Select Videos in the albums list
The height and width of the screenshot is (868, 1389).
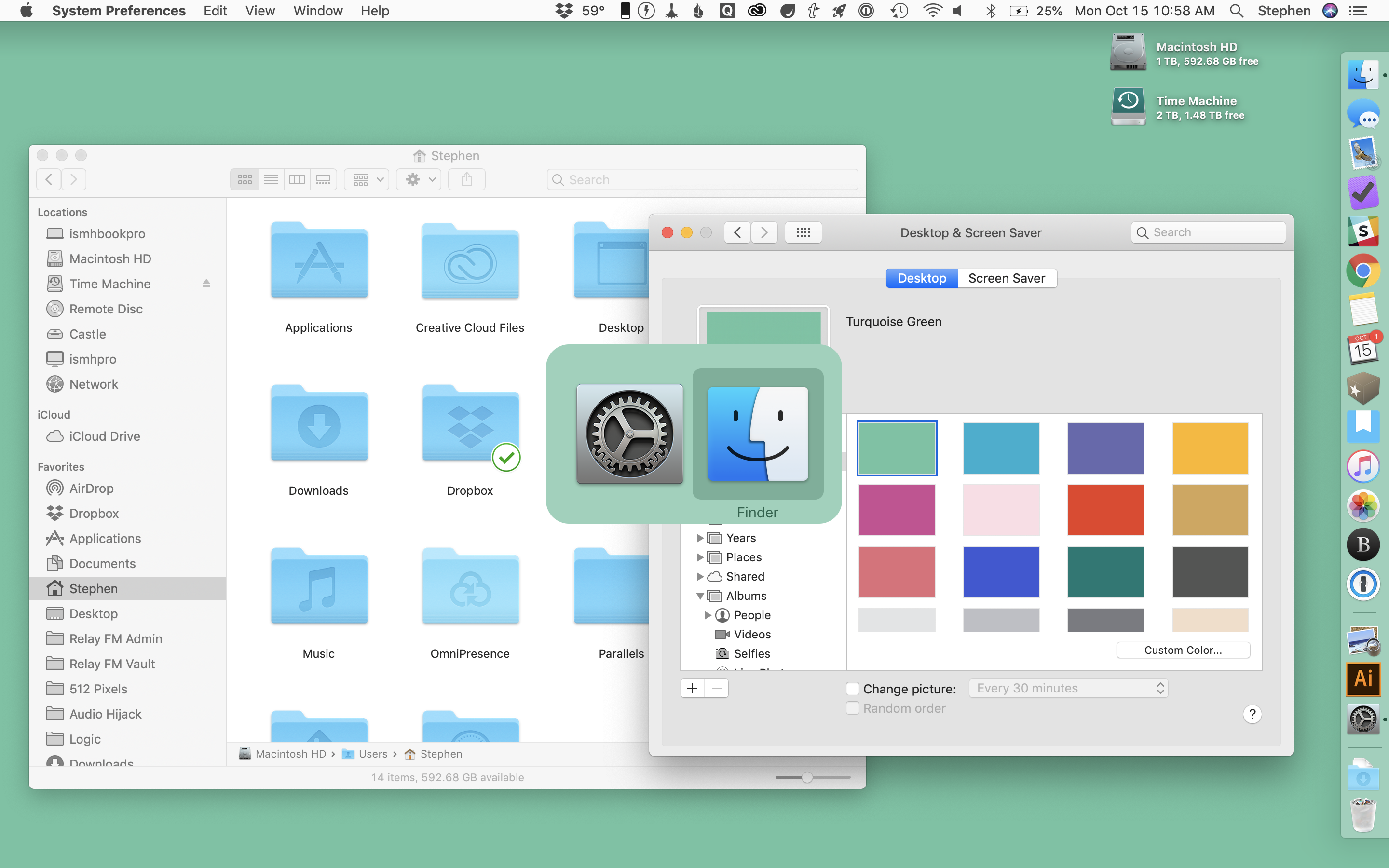743,634
